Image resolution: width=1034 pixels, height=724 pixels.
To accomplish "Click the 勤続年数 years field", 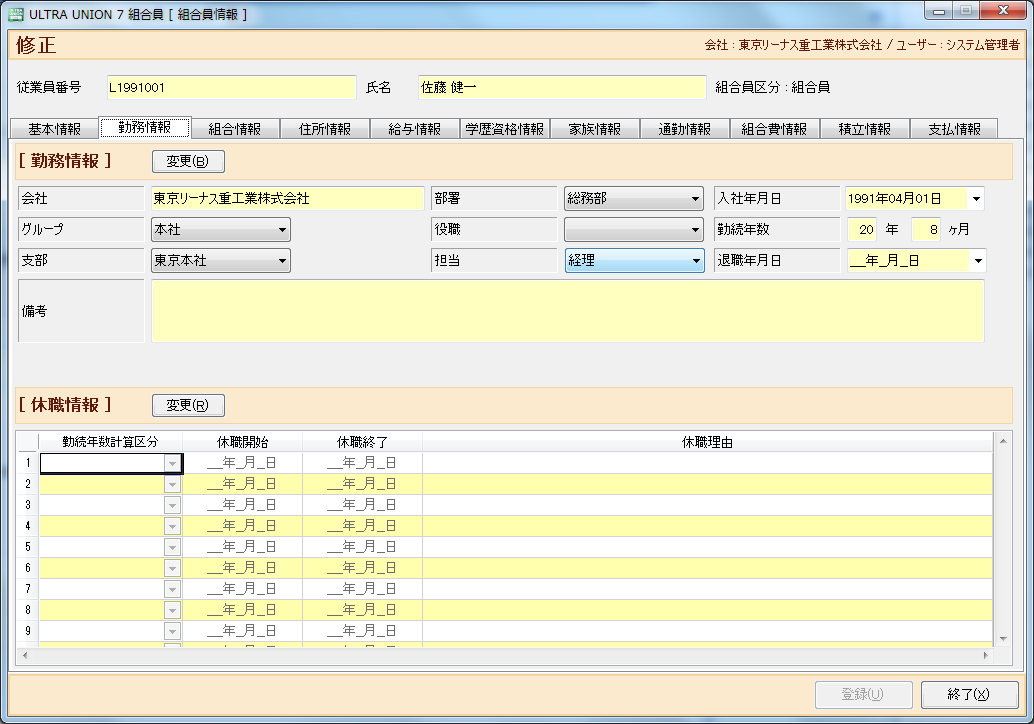I will [x=862, y=229].
